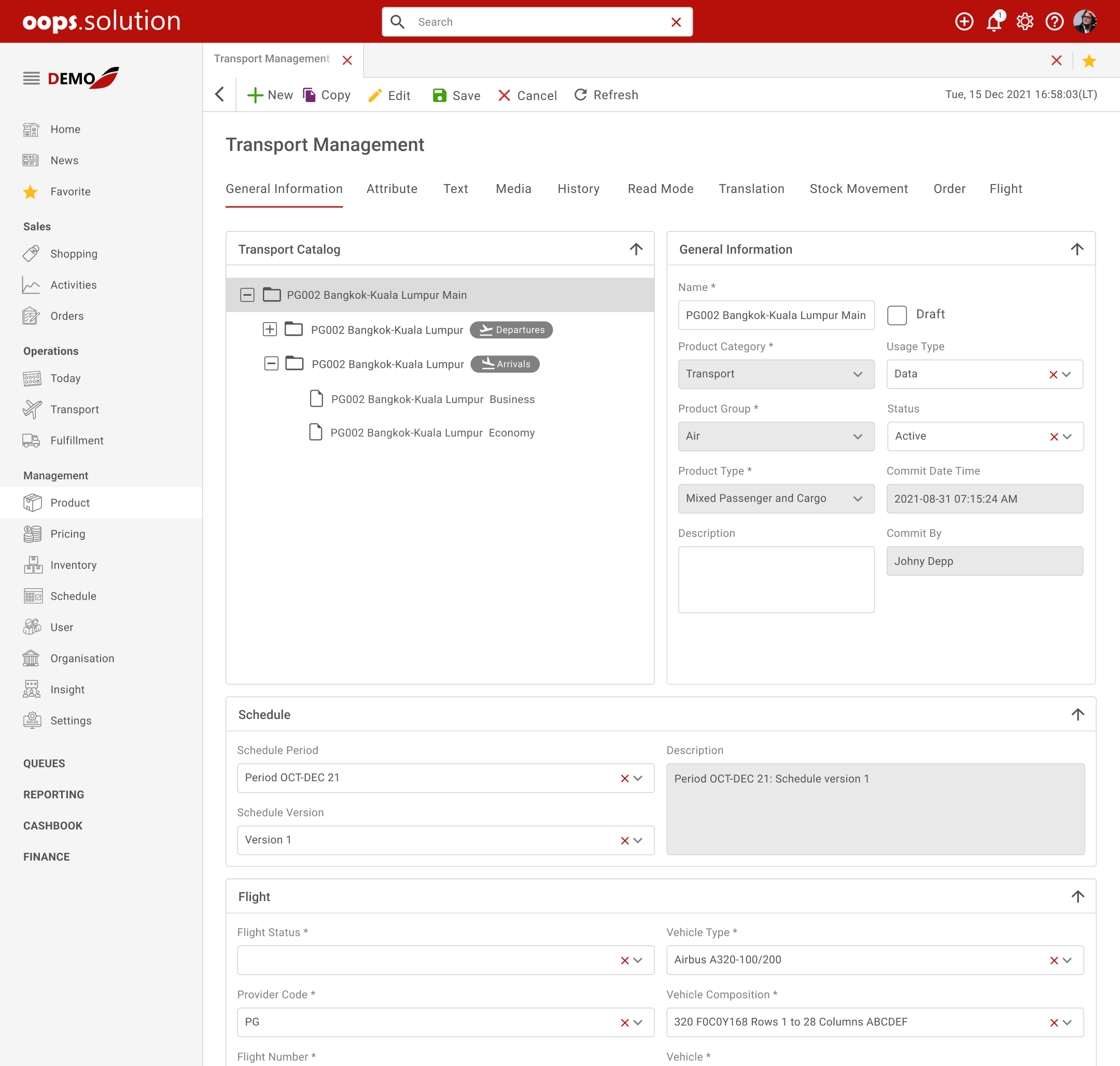The height and width of the screenshot is (1066, 1120).
Task: Open the help question mark icon
Action: (x=1054, y=22)
